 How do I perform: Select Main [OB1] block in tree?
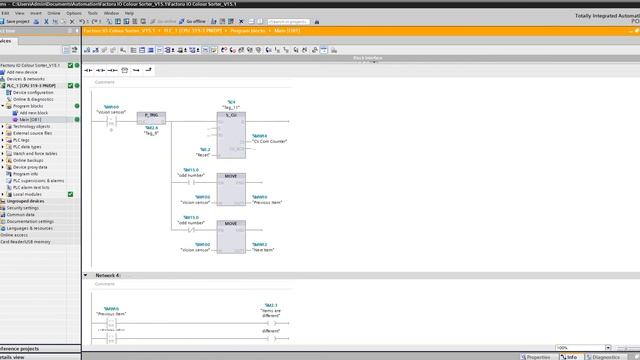coord(30,120)
